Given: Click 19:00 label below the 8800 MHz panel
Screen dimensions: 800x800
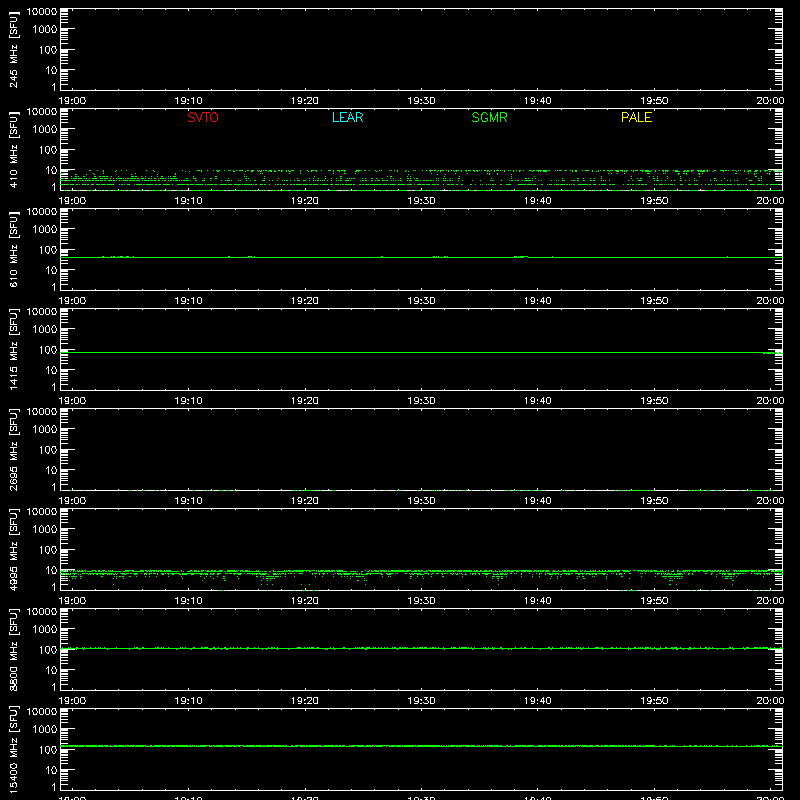Looking at the screenshot, I should pos(72,701).
